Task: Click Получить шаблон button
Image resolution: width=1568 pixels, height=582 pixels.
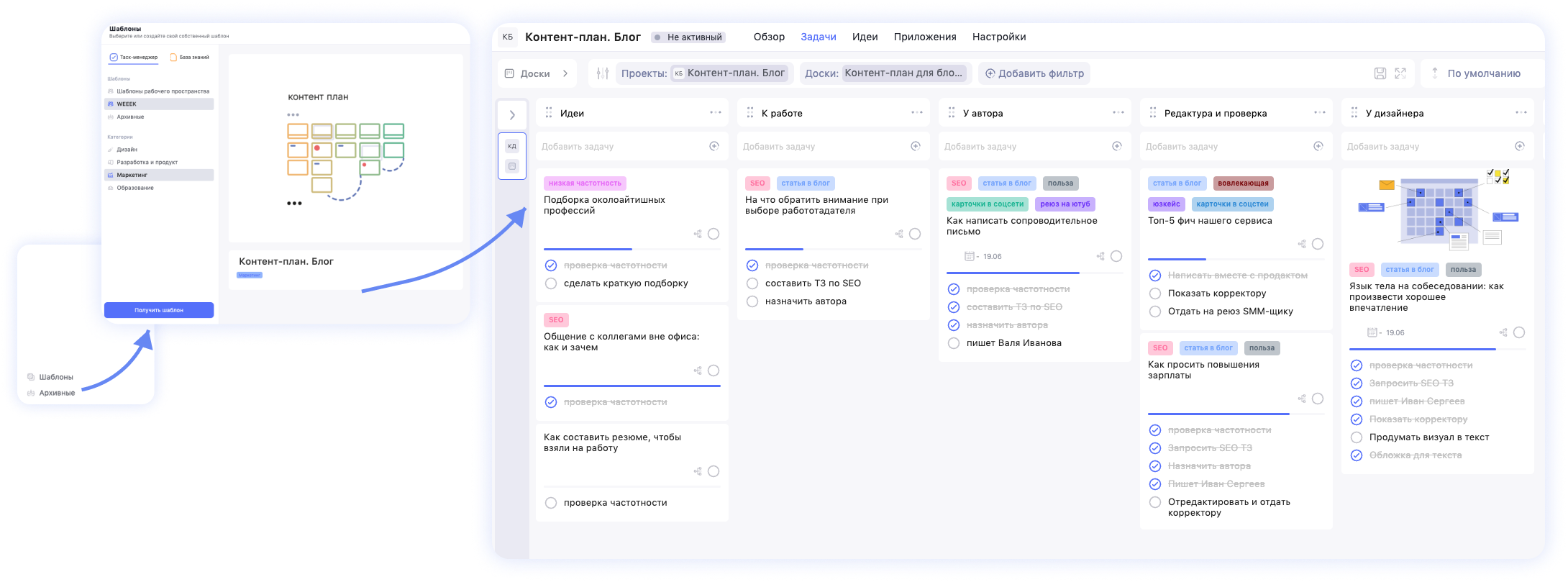Action: click(x=159, y=310)
